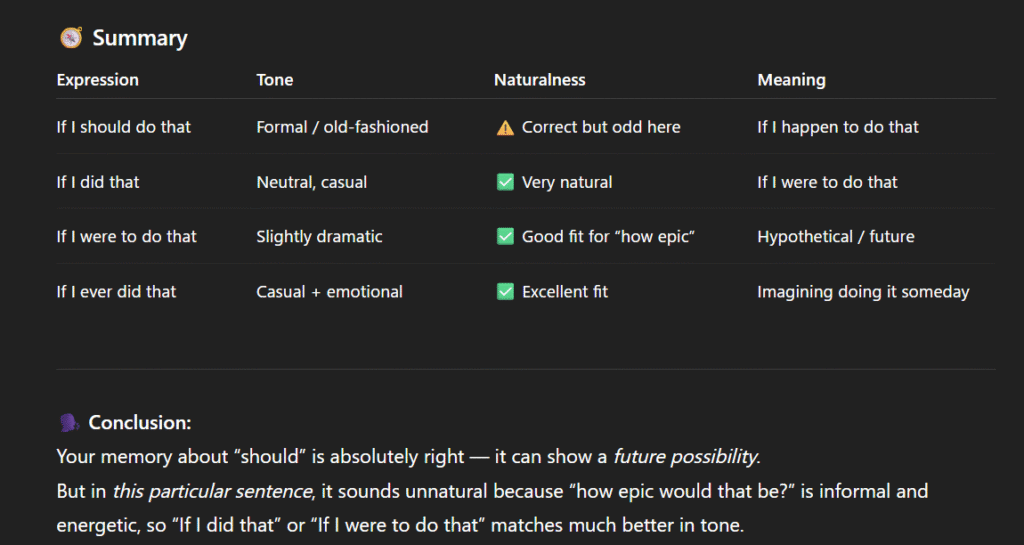Click the 'Slightly dramatic' tone cell
This screenshot has width=1024, height=545.
pos(319,237)
